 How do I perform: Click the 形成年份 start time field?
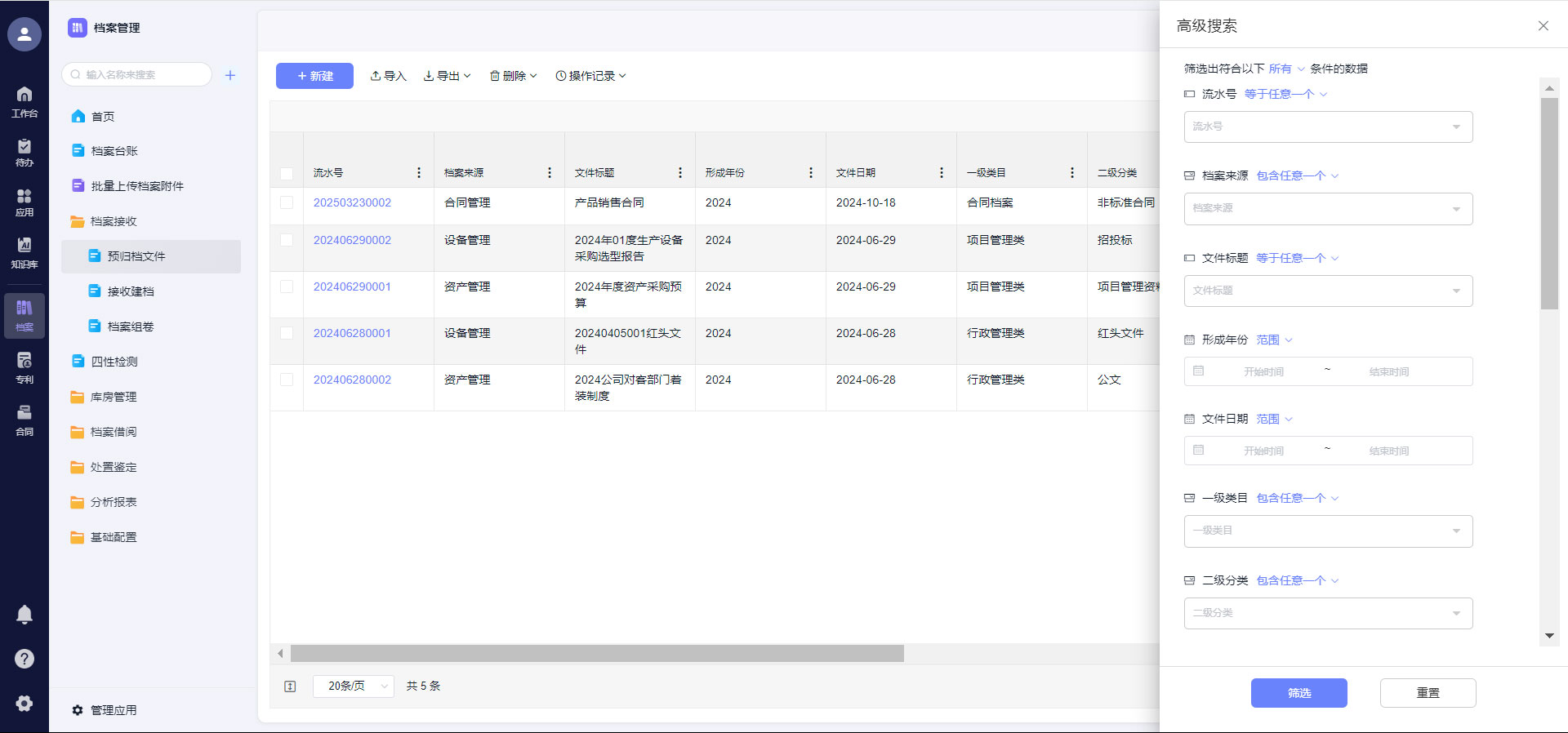click(1263, 372)
